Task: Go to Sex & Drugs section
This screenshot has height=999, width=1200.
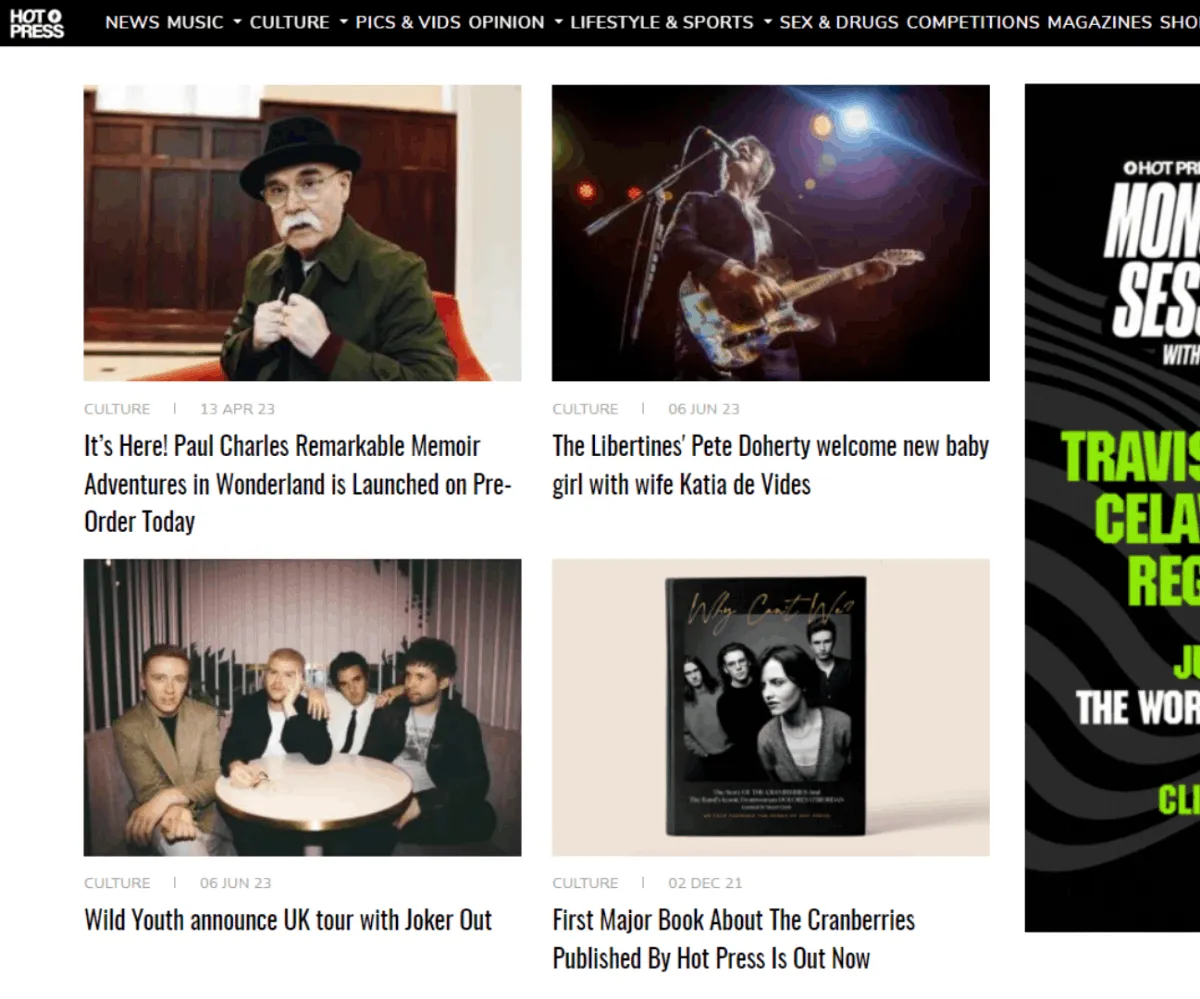Action: click(x=839, y=22)
